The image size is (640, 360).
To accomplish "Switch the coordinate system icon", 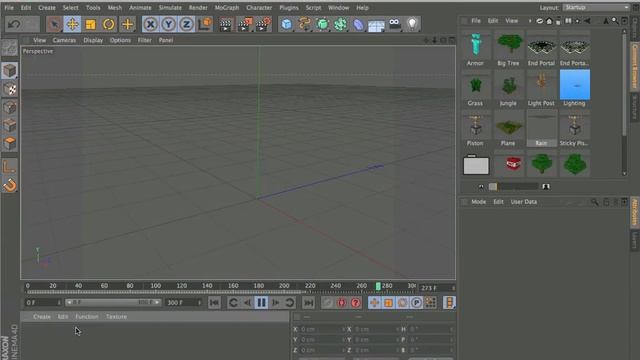I will click(x=205, y=24).
